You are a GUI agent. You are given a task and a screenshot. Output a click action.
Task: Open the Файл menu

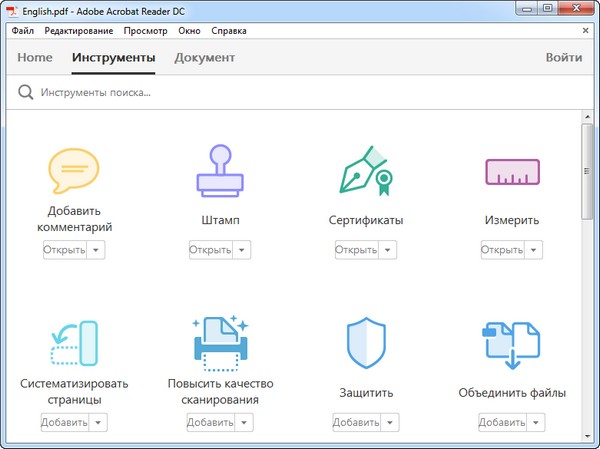click(x=23, y=31)
